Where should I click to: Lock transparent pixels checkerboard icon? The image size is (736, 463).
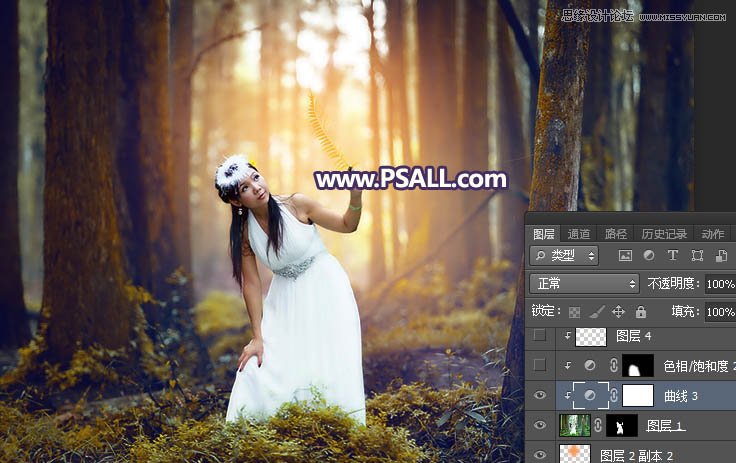(574, 312)
